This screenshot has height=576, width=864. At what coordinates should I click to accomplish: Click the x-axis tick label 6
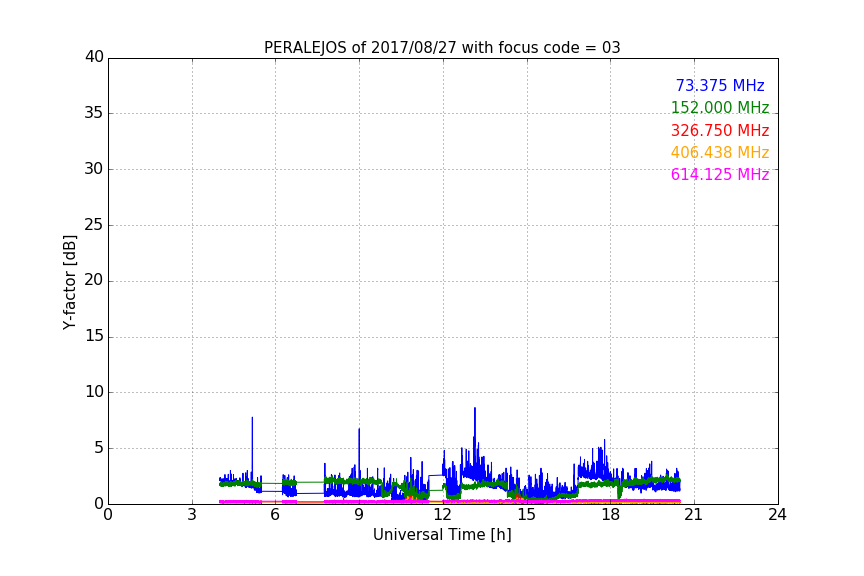(x=275, y=515)
